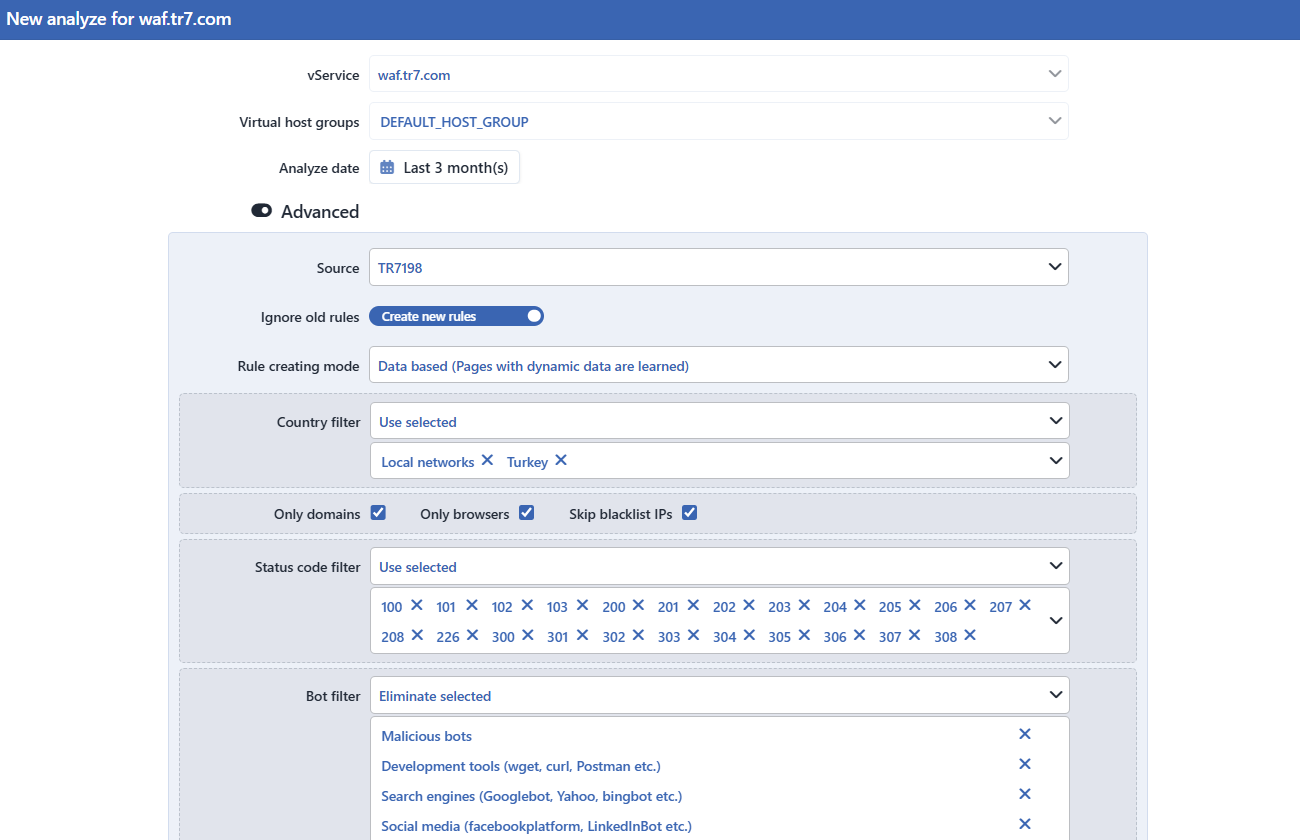This screenshot has height=840, width=1300.
Task: Remove status code 308 tag
Action: point(969,635)
